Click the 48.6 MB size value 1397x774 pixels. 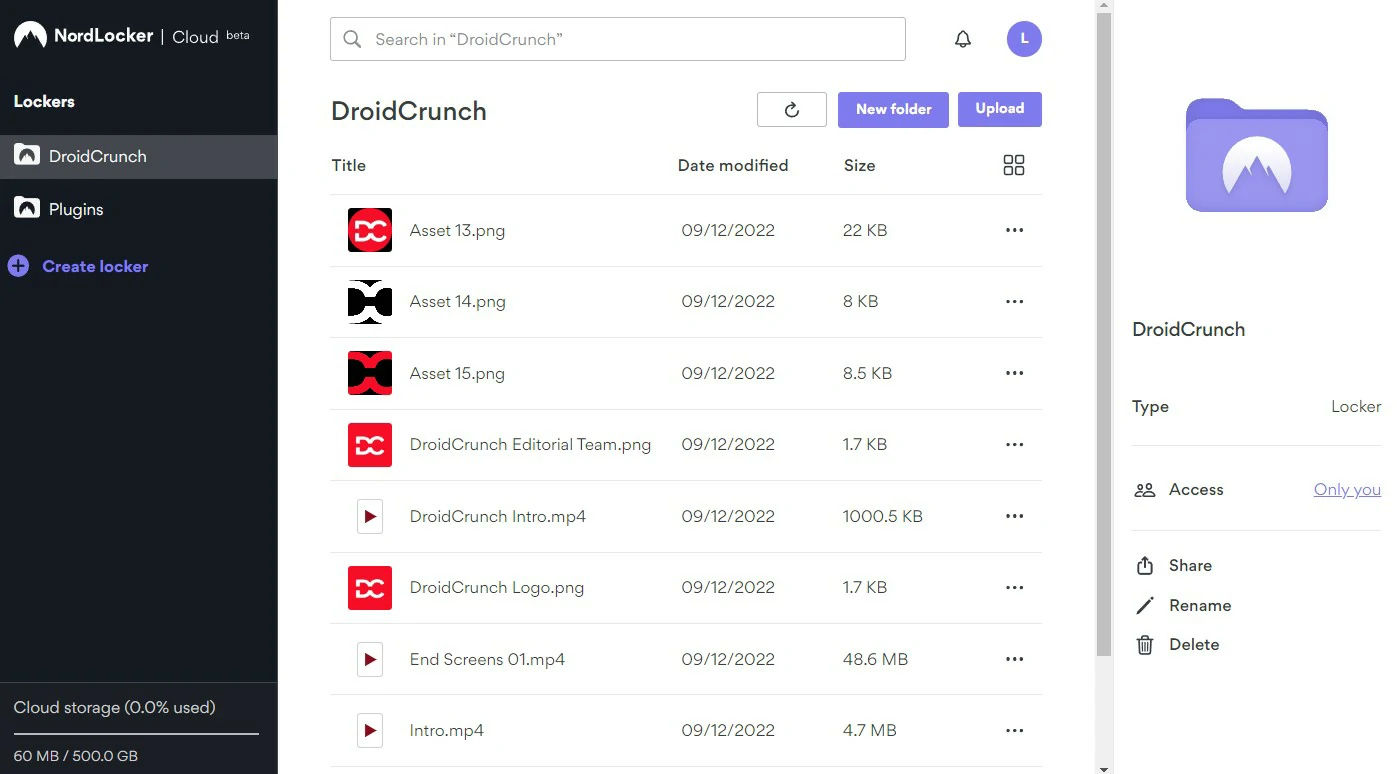click(875, 659)
